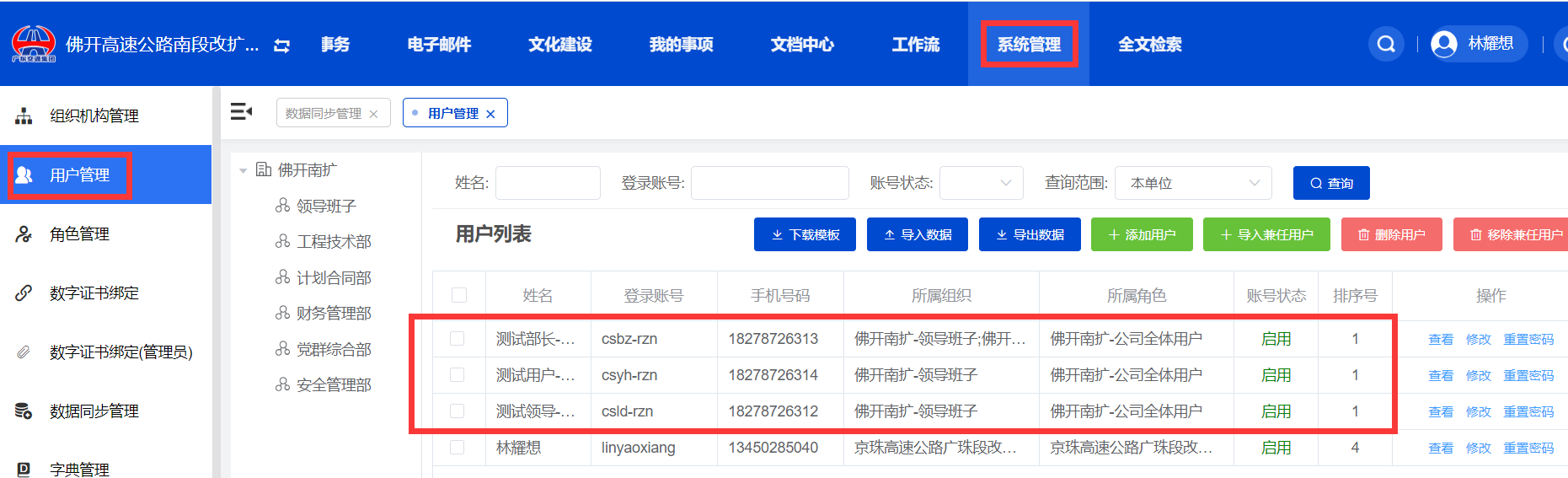1568x478 pixels.
Task: Click the 导入数据 button
Action: [918, 234]
